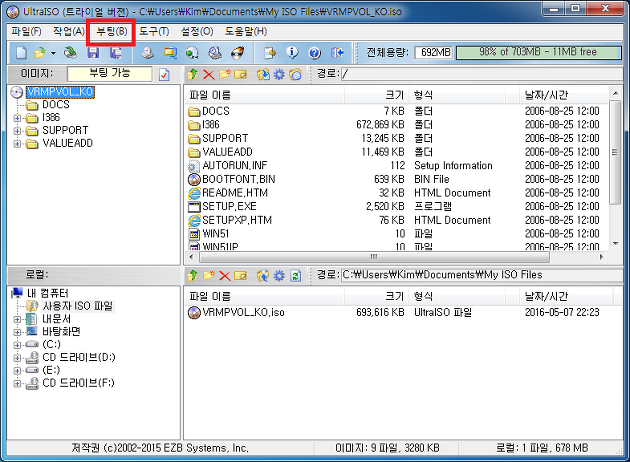630x462 pixels.
Task: Click the Up folder icon in local pane
Action: pos(192,276)
